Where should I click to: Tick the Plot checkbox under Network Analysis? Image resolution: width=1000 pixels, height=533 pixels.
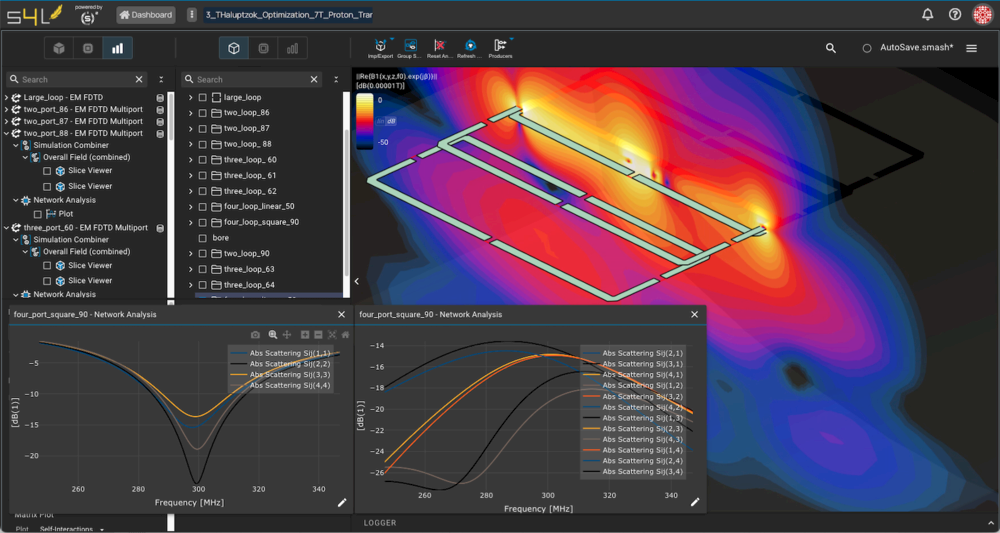pyautogui.click(x=38, y=214)
